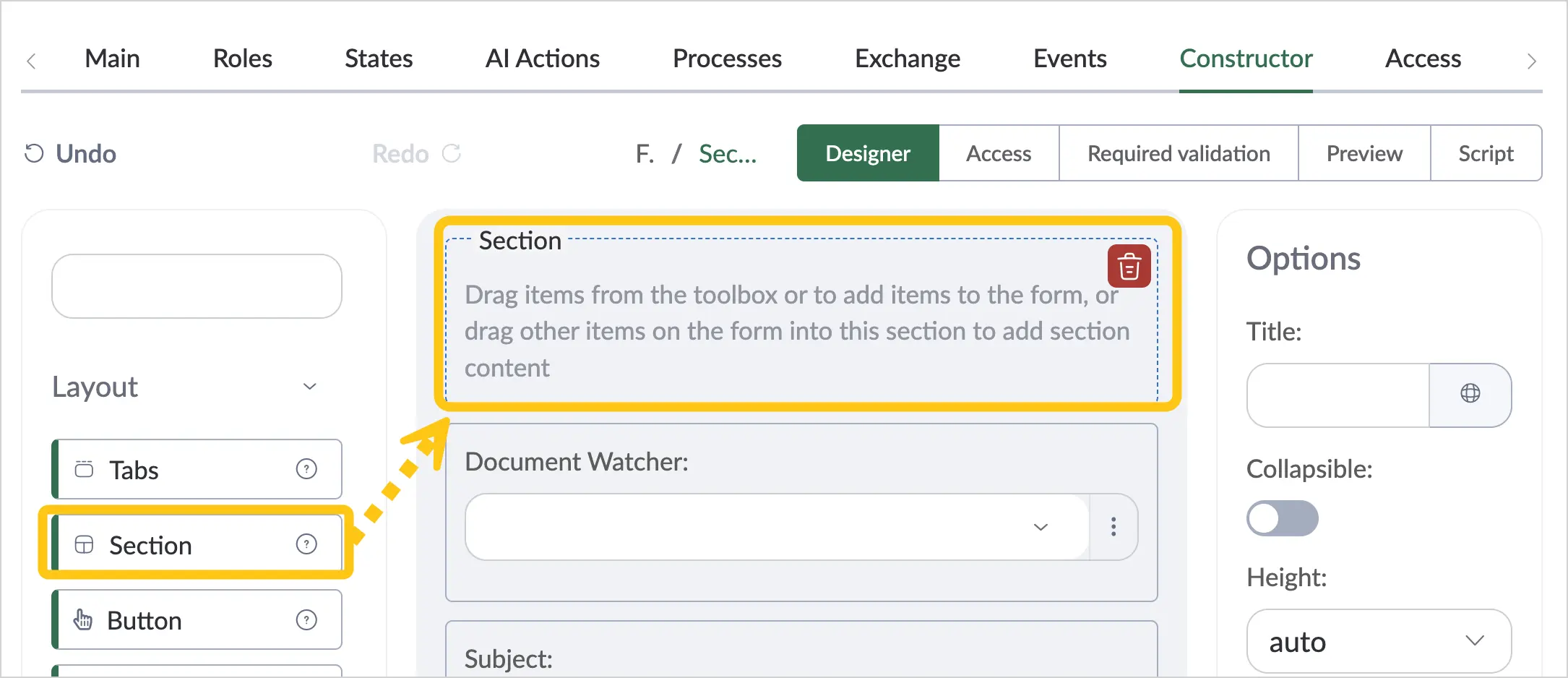Viewport: 1568px width, 678px height.
Task: Click the Redo button
Action: pyautogui.click(x=417, y=153)
